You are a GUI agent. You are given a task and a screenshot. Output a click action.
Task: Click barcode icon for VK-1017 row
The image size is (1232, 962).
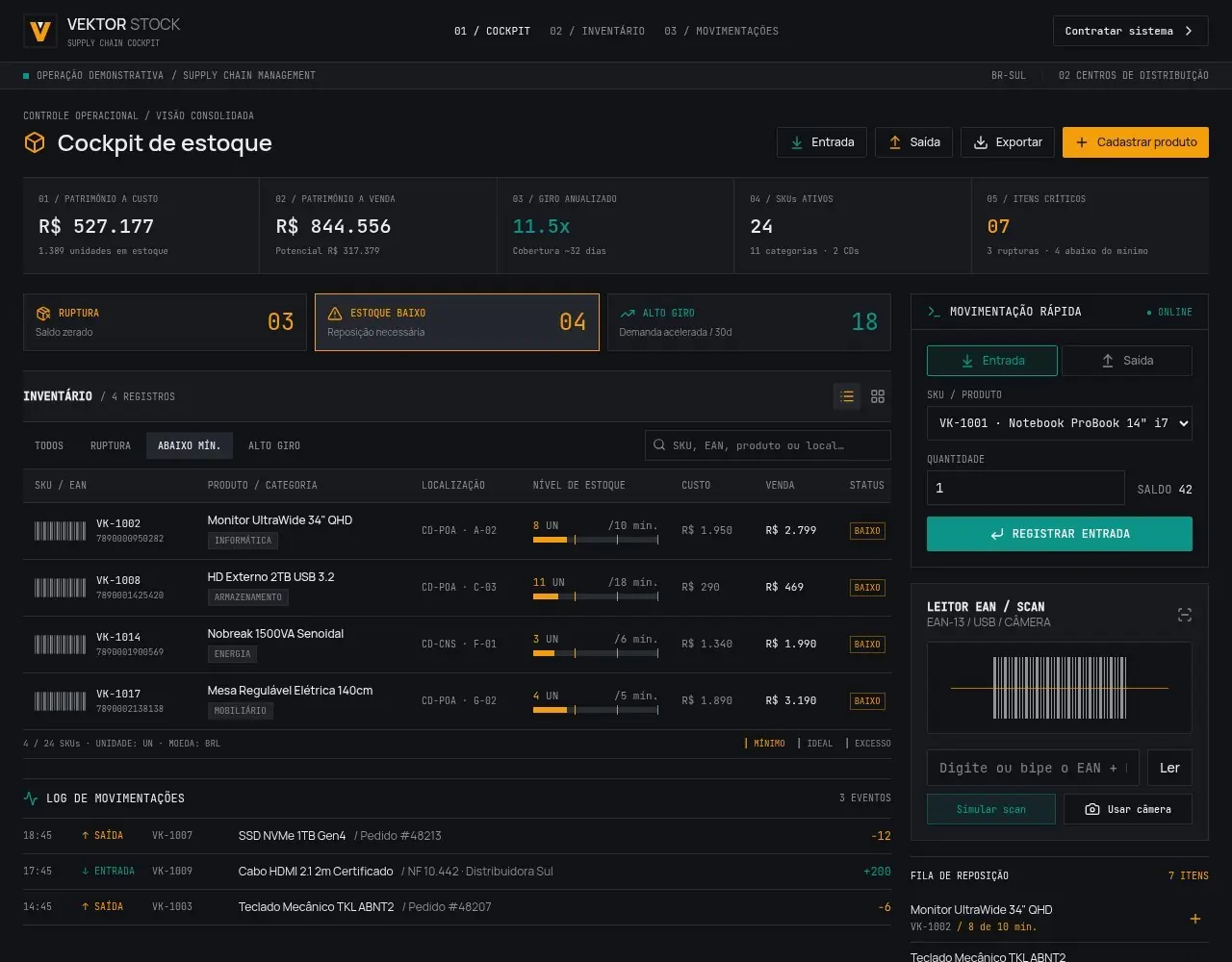[61, 701]
